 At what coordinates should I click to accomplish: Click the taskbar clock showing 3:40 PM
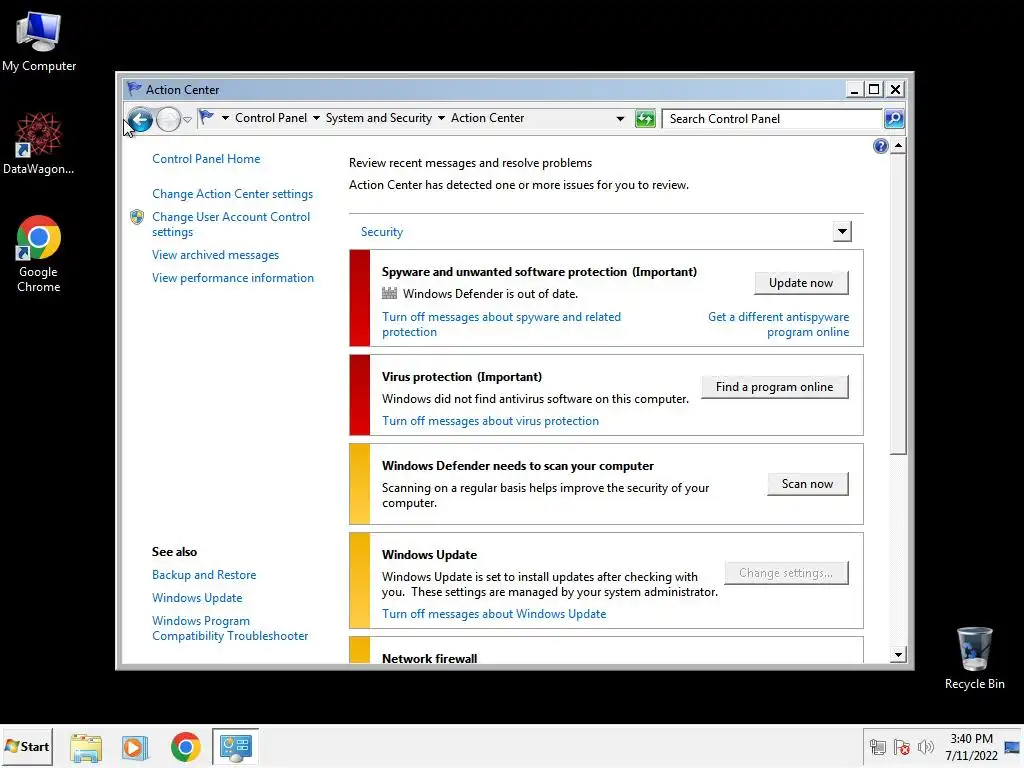pyautogui.click(x=971, y=747)
